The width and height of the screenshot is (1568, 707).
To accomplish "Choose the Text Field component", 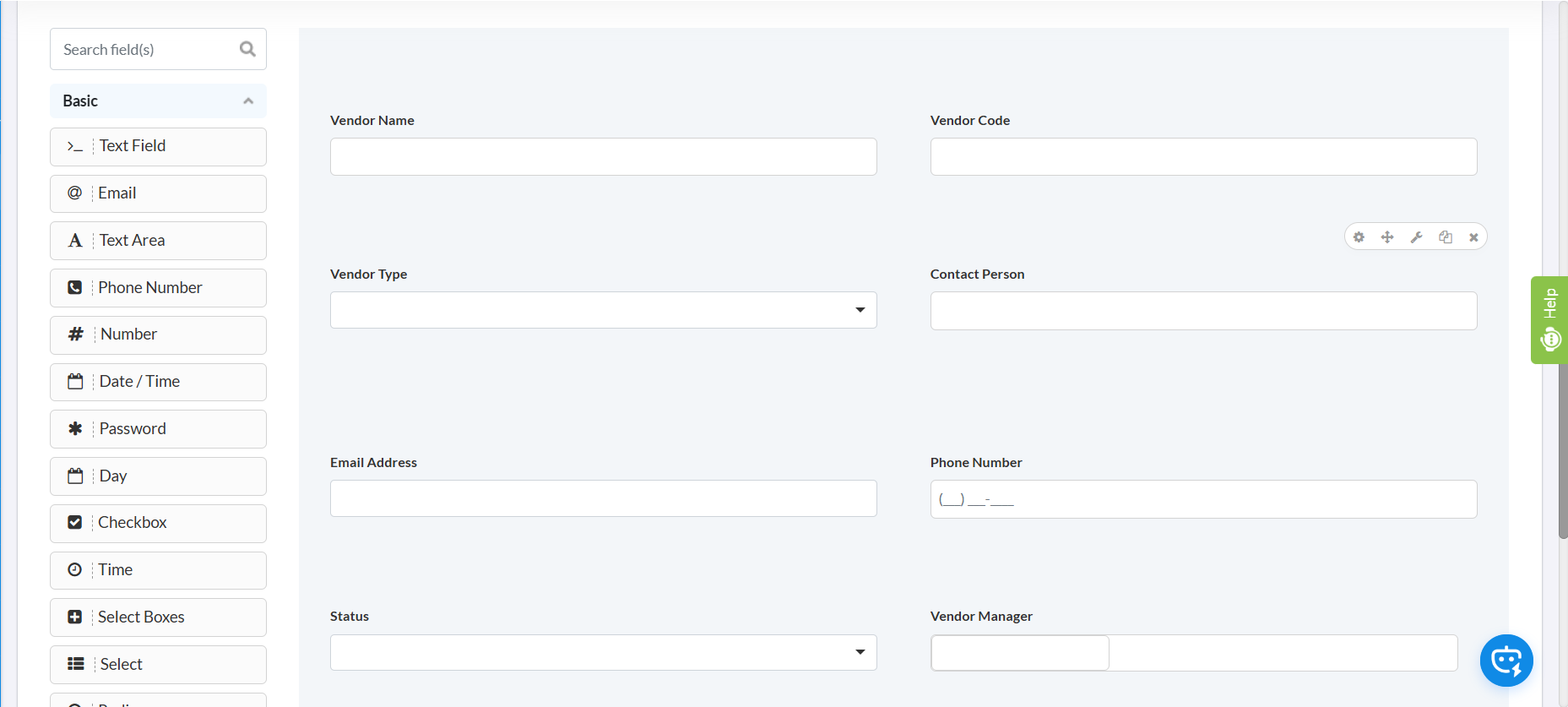I will [x=158, y=146].
